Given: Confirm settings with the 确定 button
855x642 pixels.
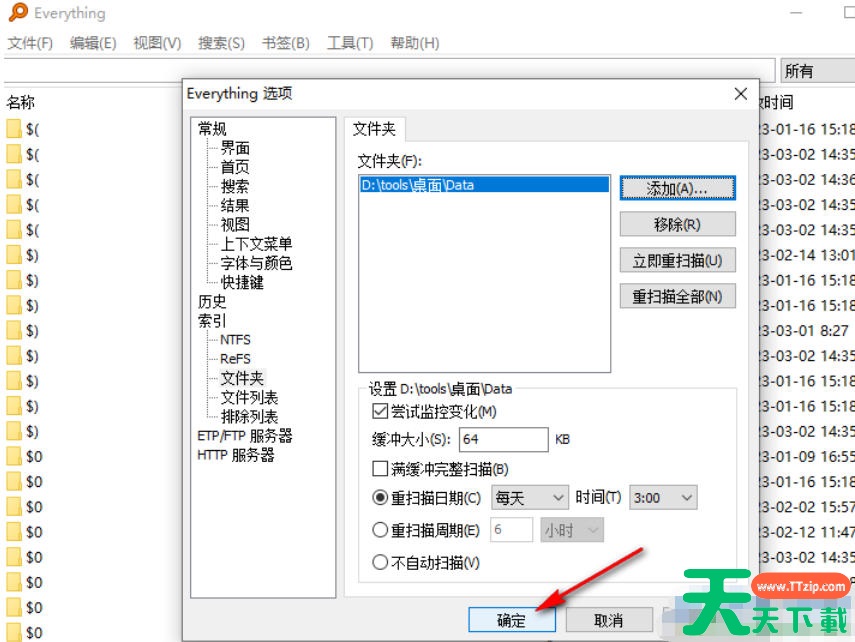Looking at the screenshot, I should pos(512,619).
